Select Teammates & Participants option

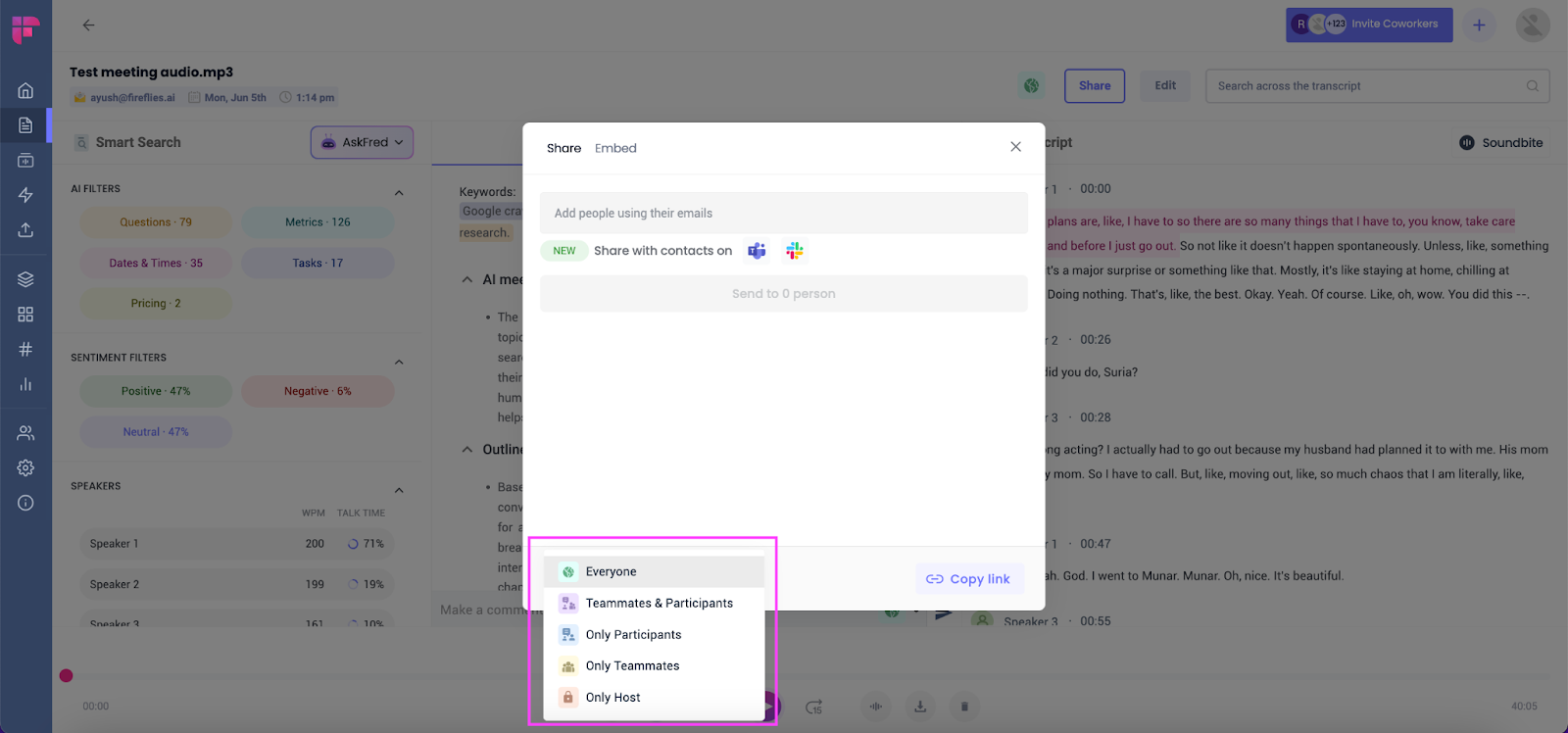pyautogui.click(x=654, y=603)
